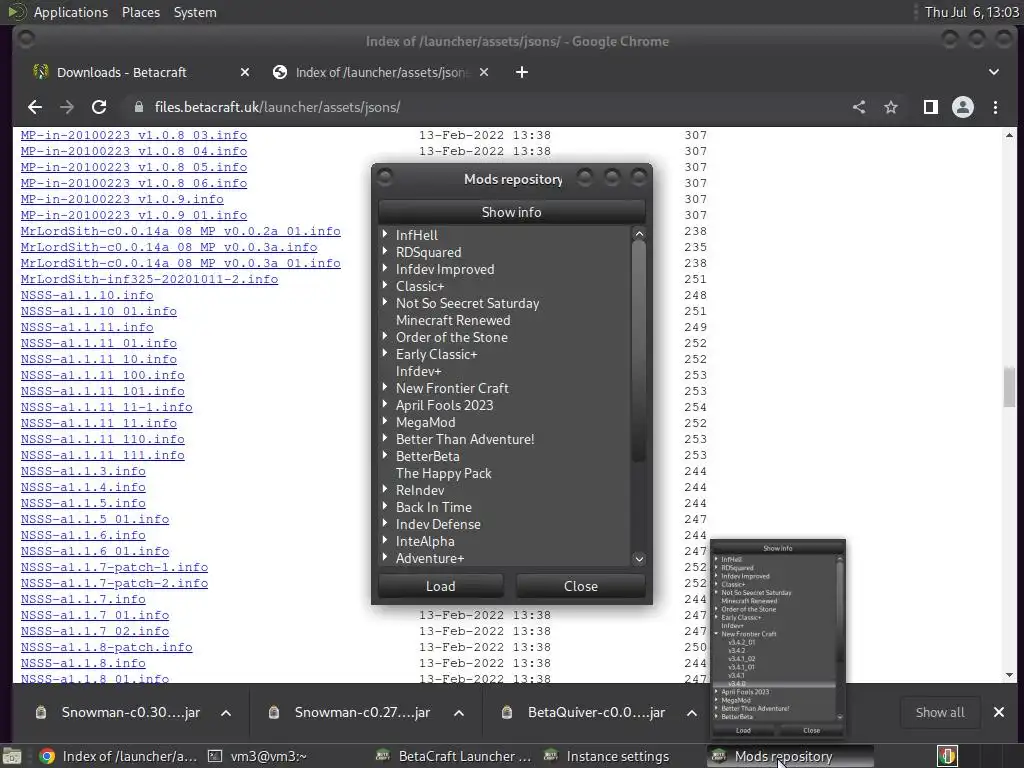Open NSSS-a1.1.8-patch.info link
The width and height of the screenshot is (1024, 768).
(106, 647)
